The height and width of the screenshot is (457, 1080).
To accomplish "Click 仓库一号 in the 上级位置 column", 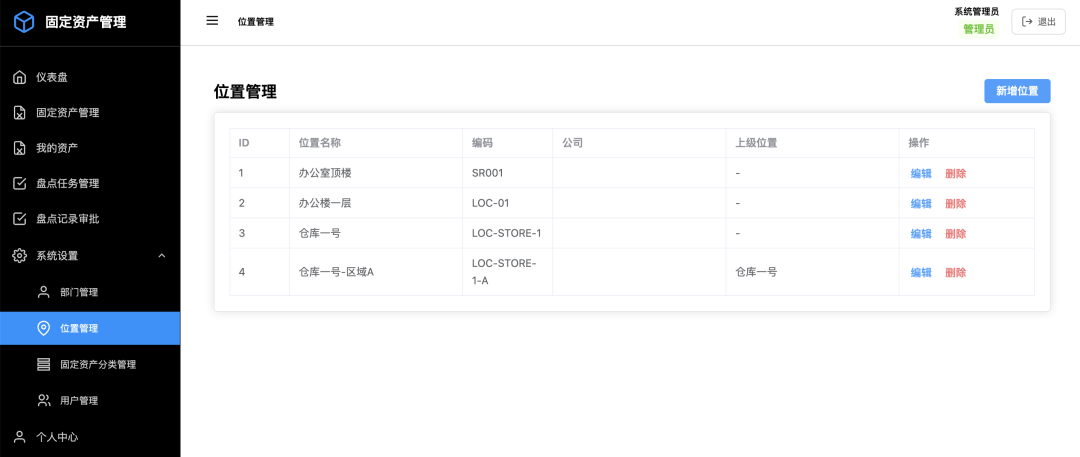I will click(756, 272).
